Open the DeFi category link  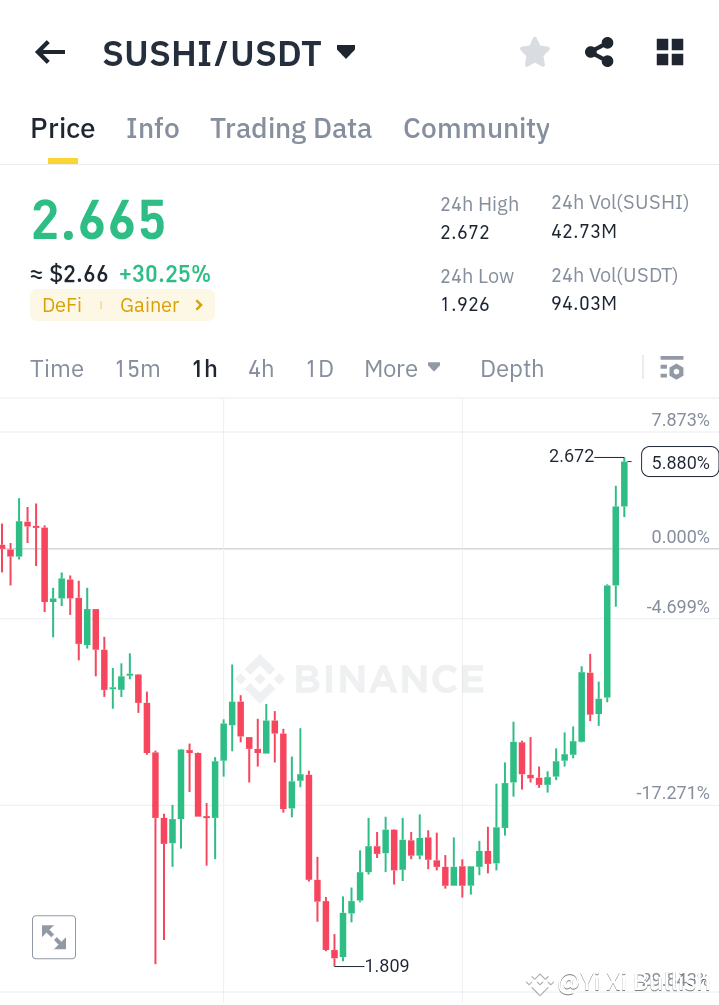pyautogui.click(x=62, y=305)
